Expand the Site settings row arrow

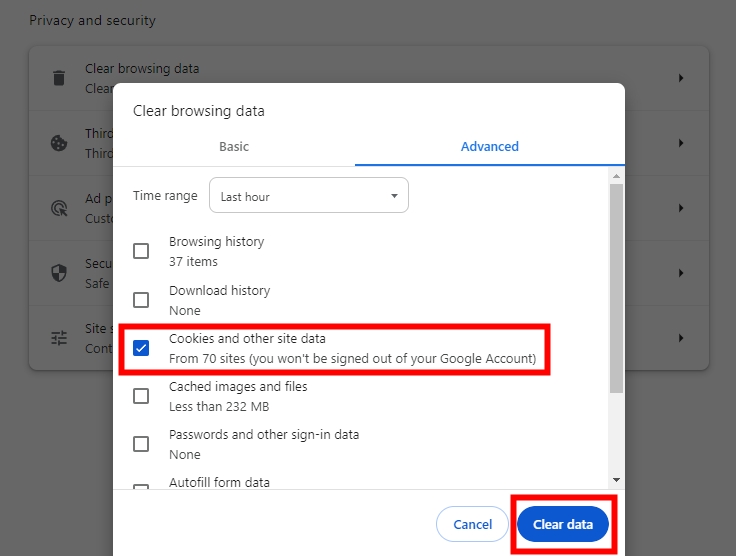(x=681, y=338)
